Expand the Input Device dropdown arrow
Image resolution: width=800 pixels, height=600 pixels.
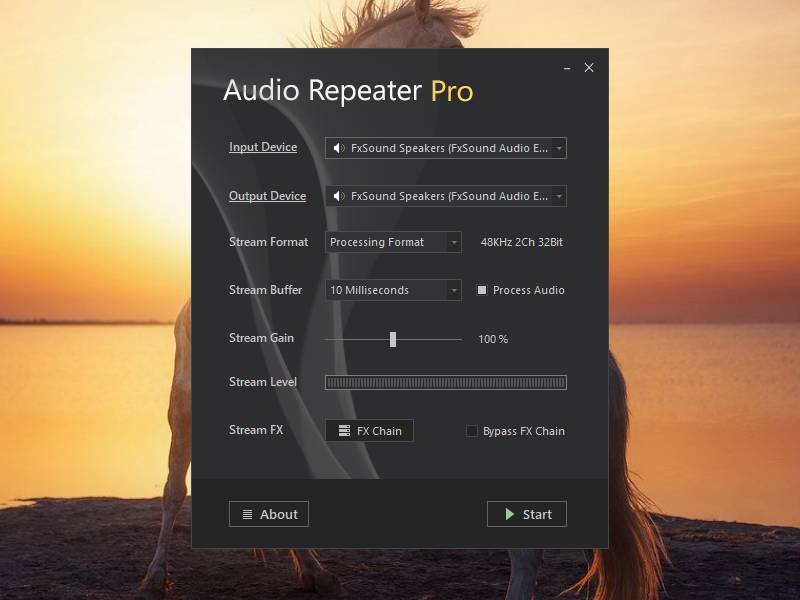point(559,148)
